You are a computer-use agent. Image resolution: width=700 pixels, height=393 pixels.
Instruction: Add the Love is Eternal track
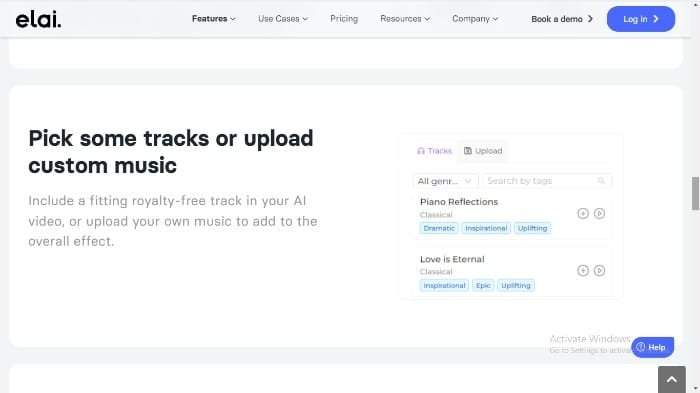coord(583,271)
